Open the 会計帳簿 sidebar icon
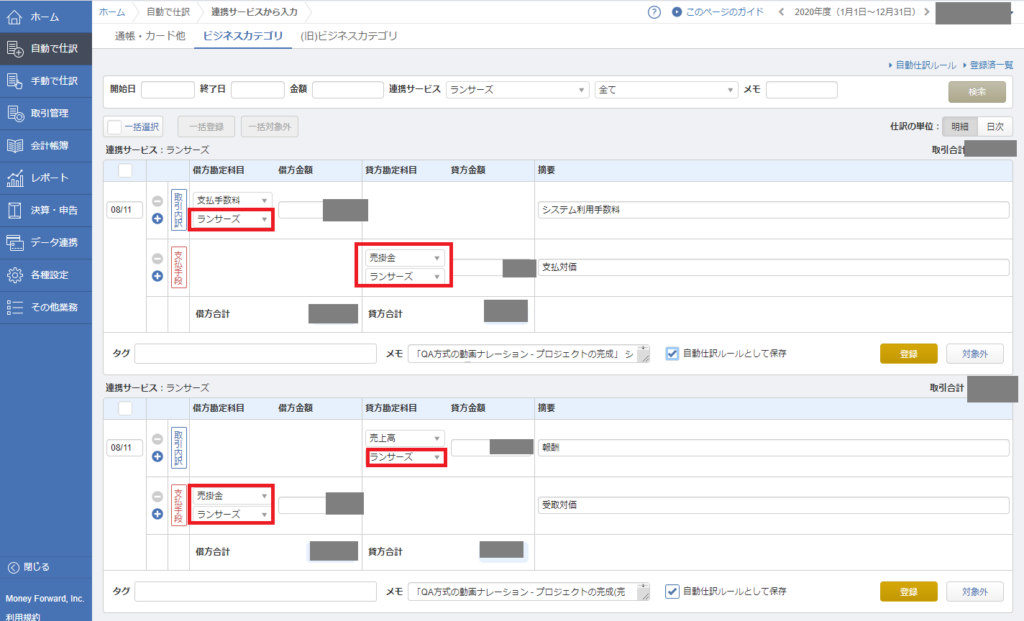 click(x=15, y=146)
